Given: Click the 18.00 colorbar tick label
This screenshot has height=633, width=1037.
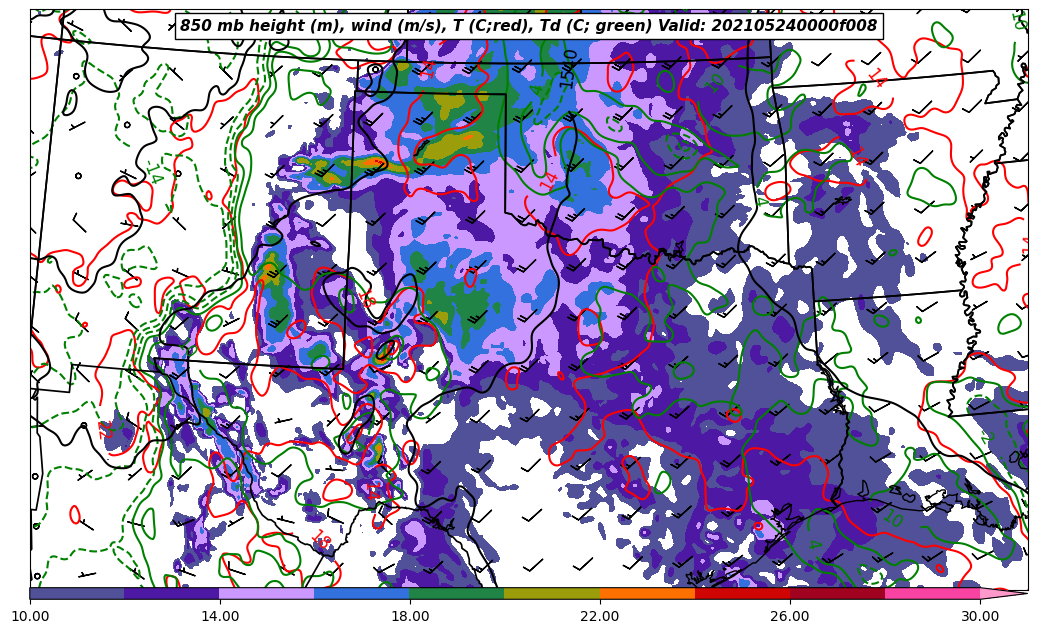Looking at the screenshot, I should coord(410,616).
